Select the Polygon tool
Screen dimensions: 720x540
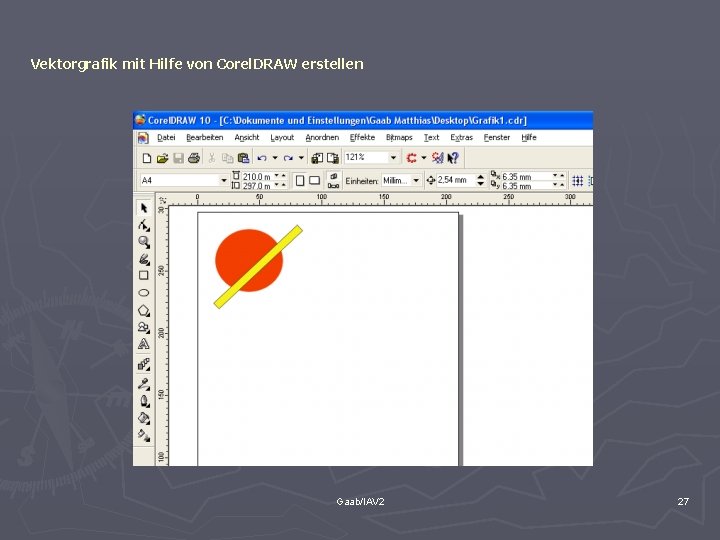(x=144, y=311)
